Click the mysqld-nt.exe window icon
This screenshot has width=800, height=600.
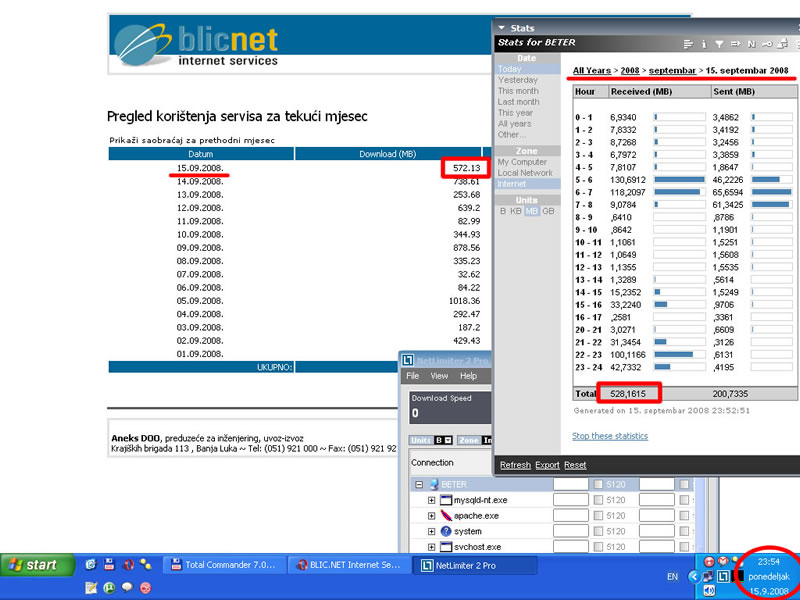pyautogui.click(x=446, y=500)
